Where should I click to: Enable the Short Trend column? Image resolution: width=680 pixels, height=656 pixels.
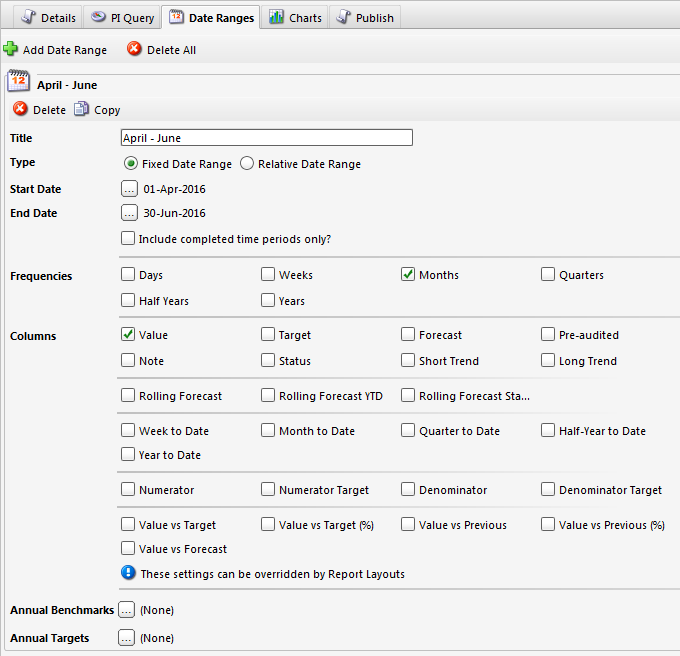[x=408, y=360]
